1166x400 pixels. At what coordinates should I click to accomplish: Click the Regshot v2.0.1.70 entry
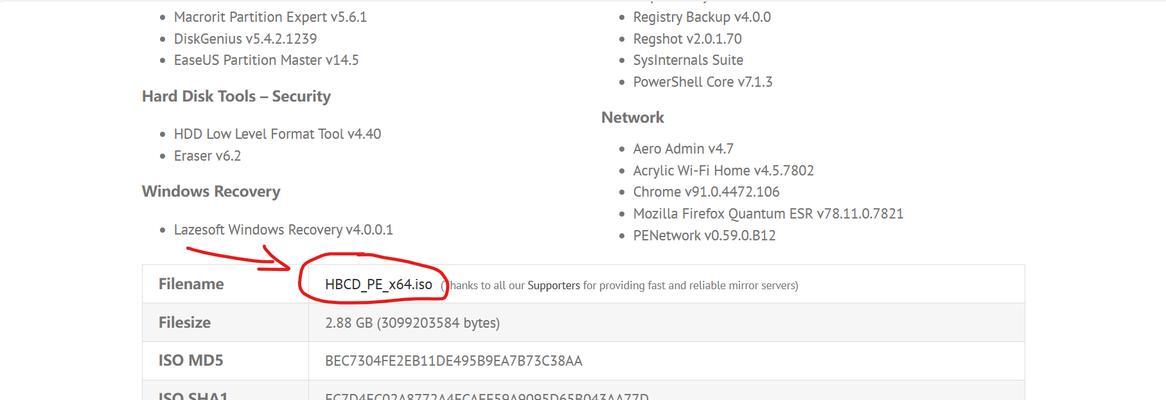[x=687, y=39]
